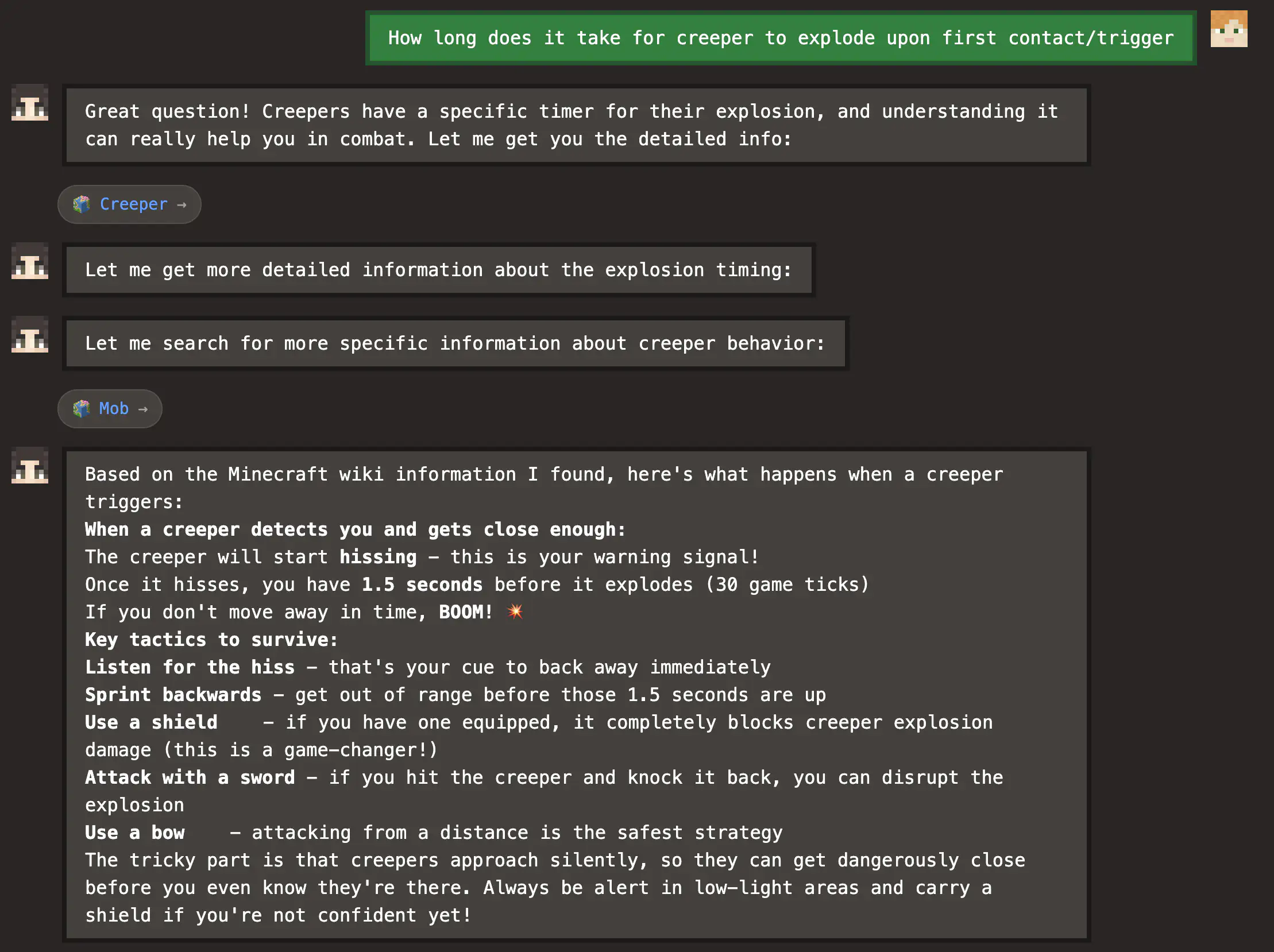The image size is (1274, 952).
Task: Click the bot avatar beside "Great question!" message
Action: tap(30, 103)
